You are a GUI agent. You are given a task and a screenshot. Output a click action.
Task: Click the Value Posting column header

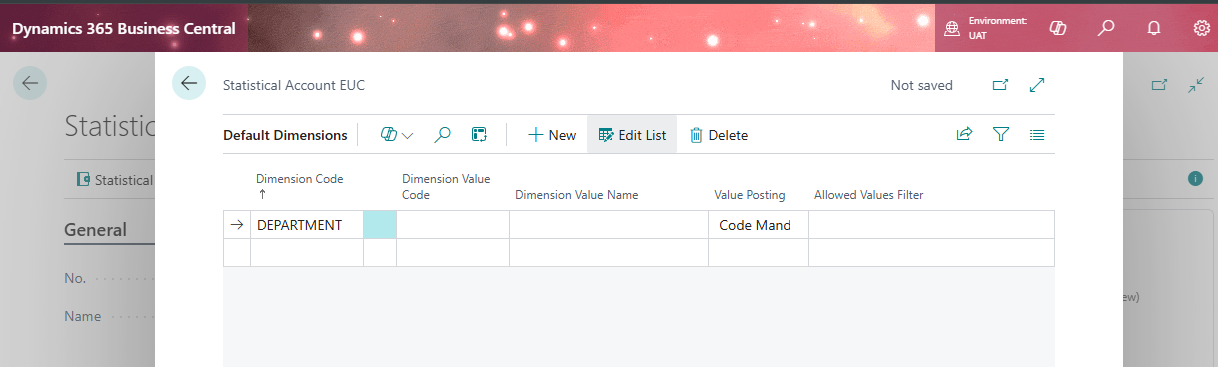[x=749, y=195]
